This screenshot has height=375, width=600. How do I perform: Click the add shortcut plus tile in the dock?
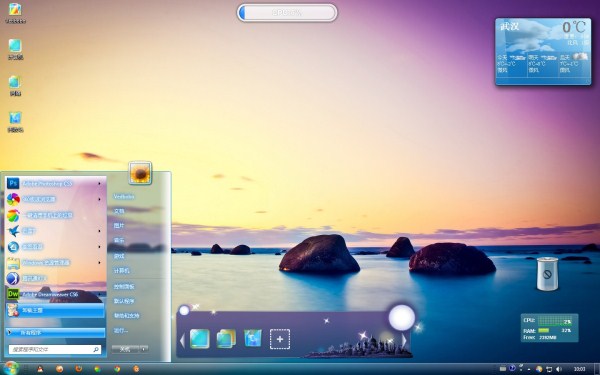tap(280, 339)
